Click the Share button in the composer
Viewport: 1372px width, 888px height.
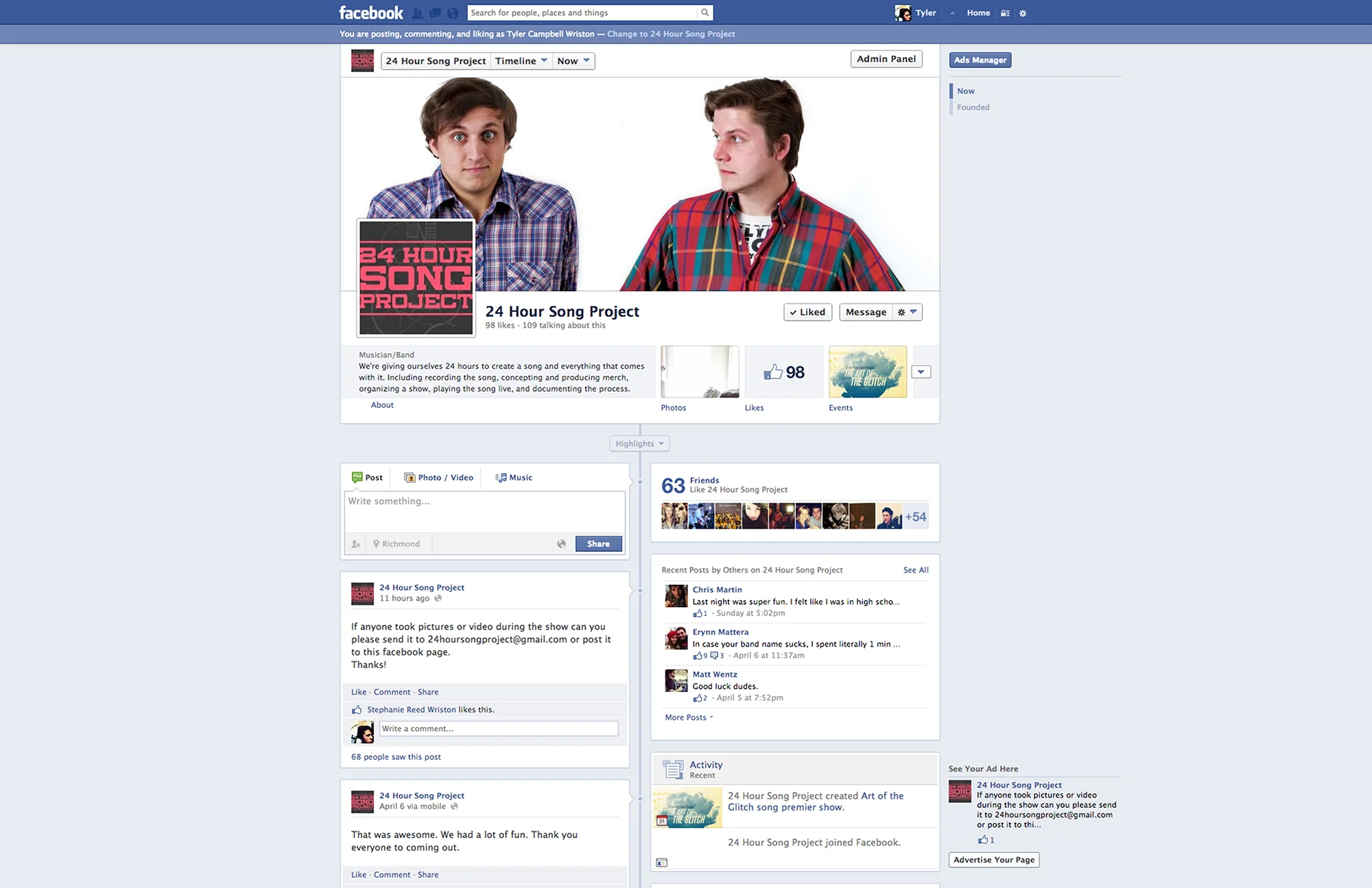(x=598, y=544)
